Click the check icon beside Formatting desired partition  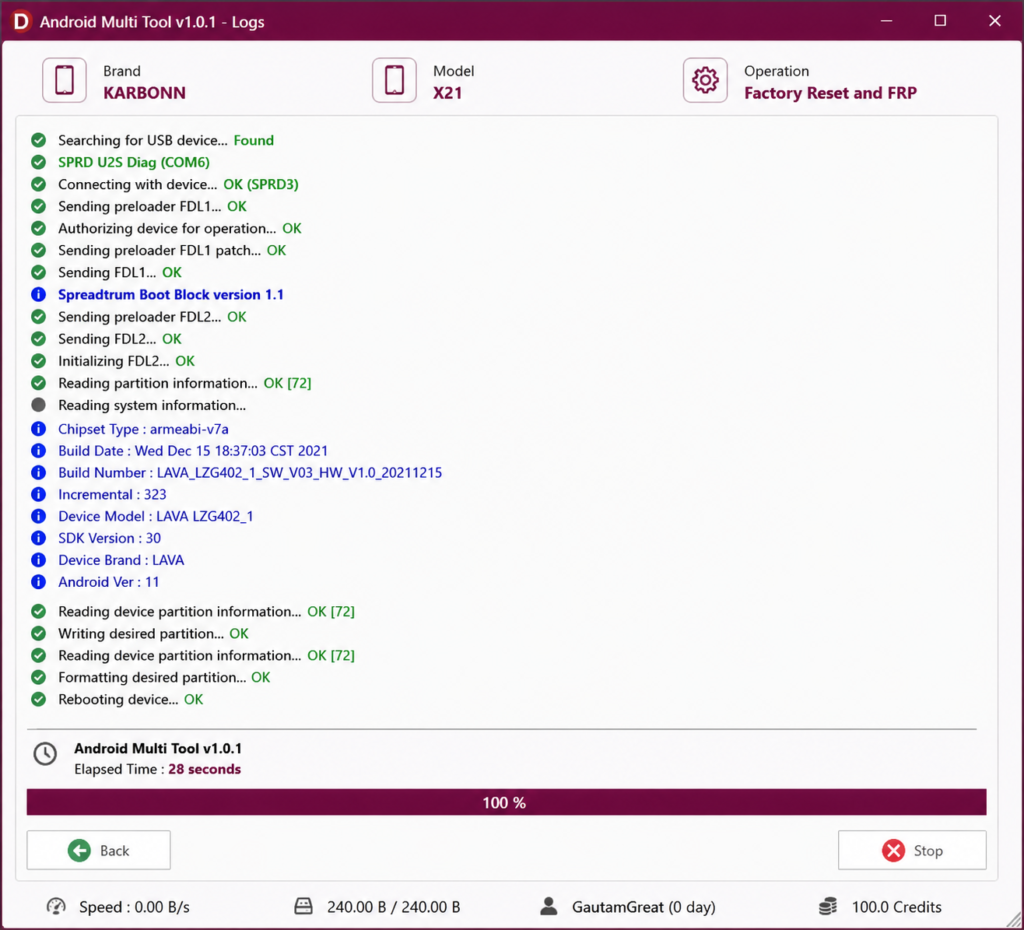pyautogui.click(x=39, y=677)
